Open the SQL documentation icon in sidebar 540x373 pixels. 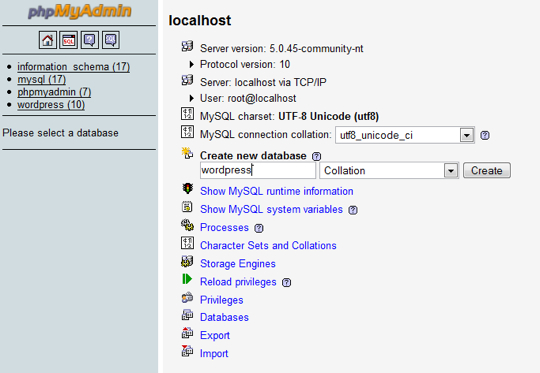tap(111, 40)
